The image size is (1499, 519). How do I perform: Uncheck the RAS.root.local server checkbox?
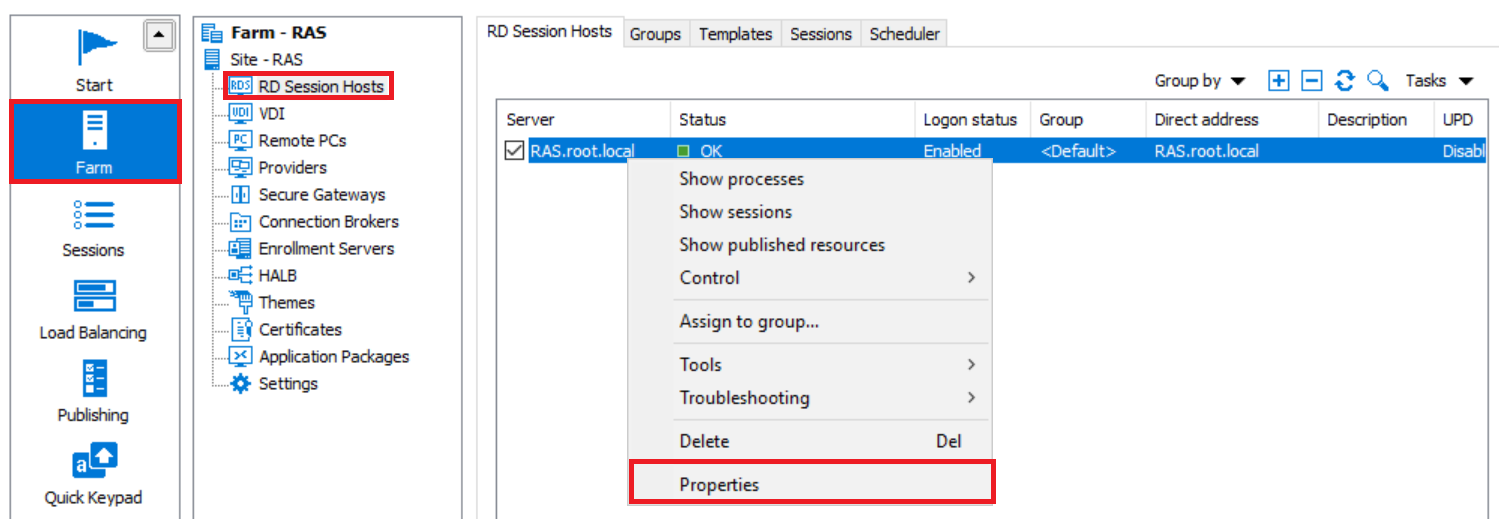coord(515,151)
